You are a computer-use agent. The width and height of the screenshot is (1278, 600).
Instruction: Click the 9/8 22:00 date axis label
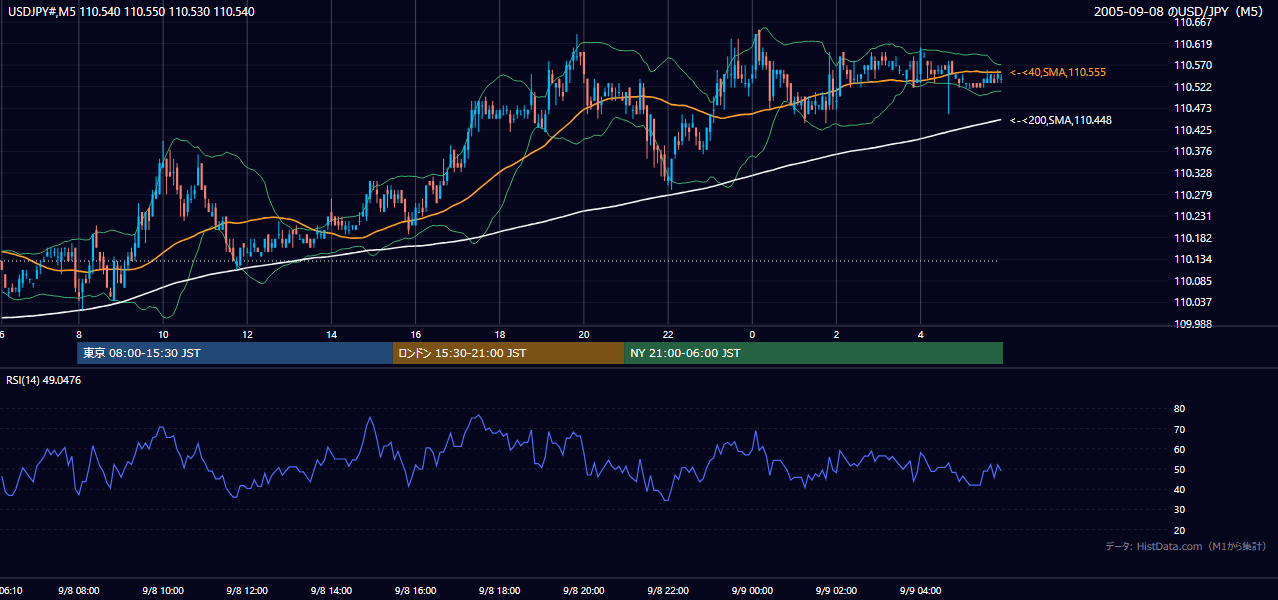click(667, 591)
